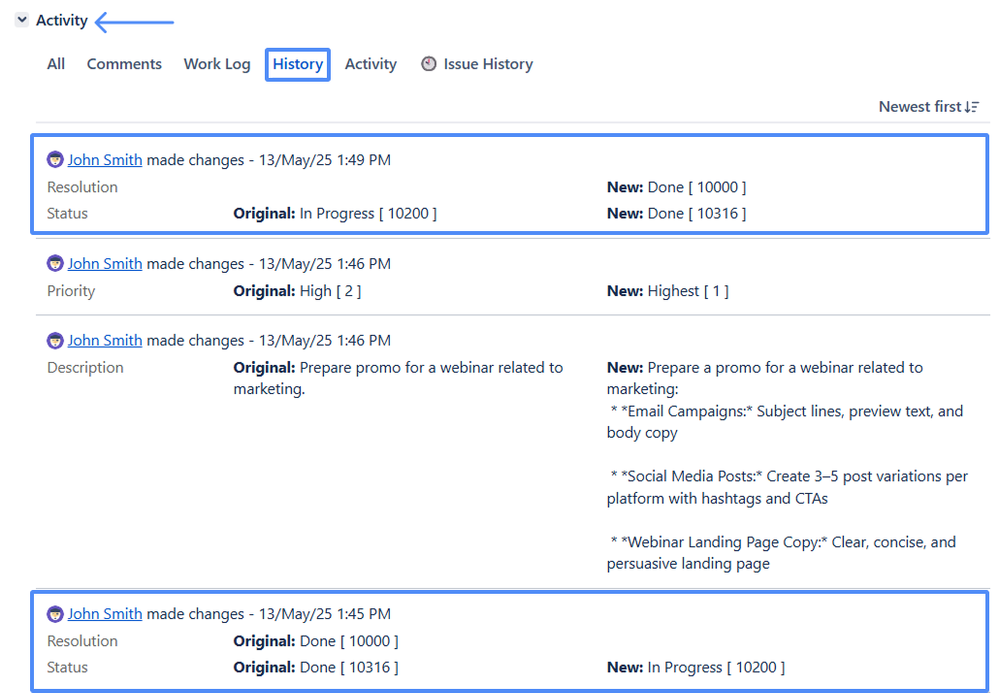Click the collapse chevron beside Activity heading
Image resolution: width=999 pixels, height=693 pixels.
(21, 19)
